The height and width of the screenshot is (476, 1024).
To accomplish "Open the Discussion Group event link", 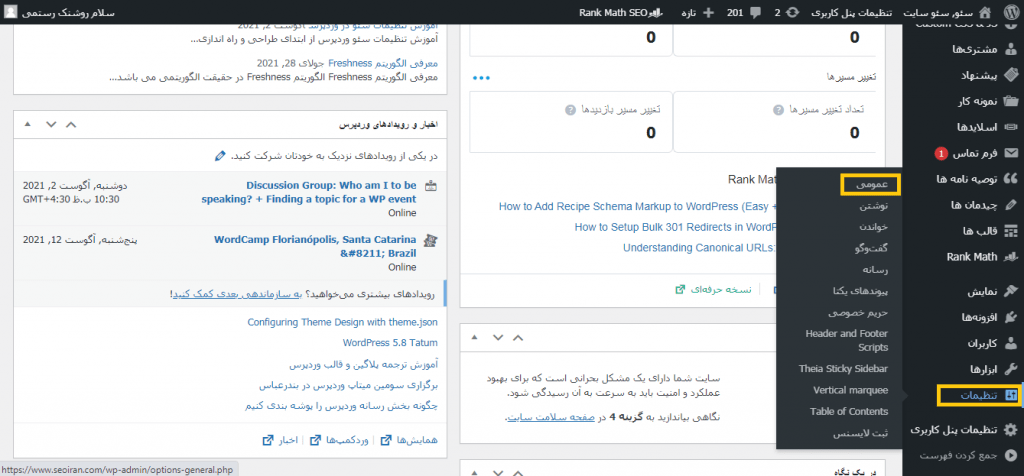I will pyautogui.click(x=309, y=193).
